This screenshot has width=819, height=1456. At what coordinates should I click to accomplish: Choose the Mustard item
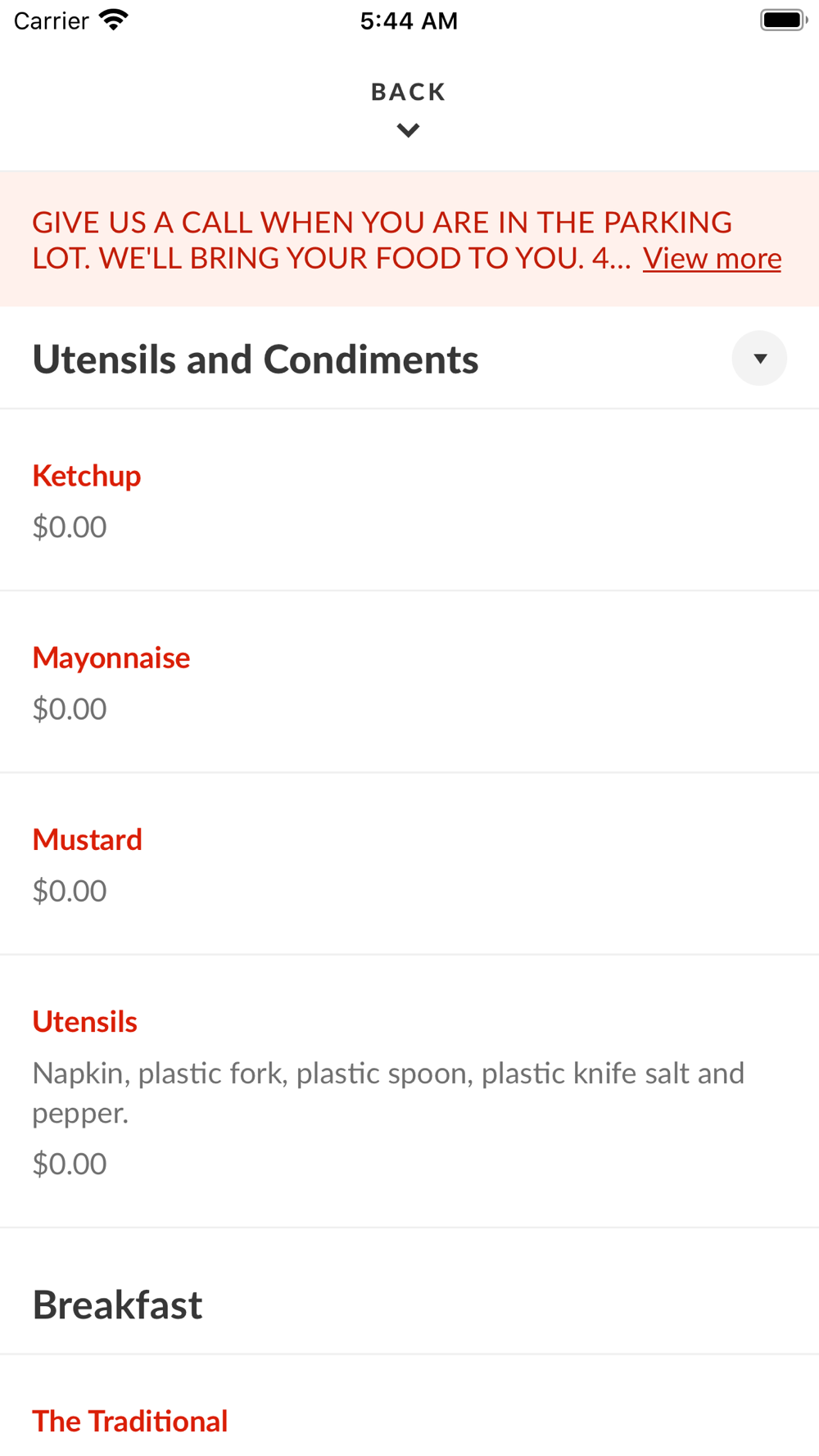pos(409,864)
